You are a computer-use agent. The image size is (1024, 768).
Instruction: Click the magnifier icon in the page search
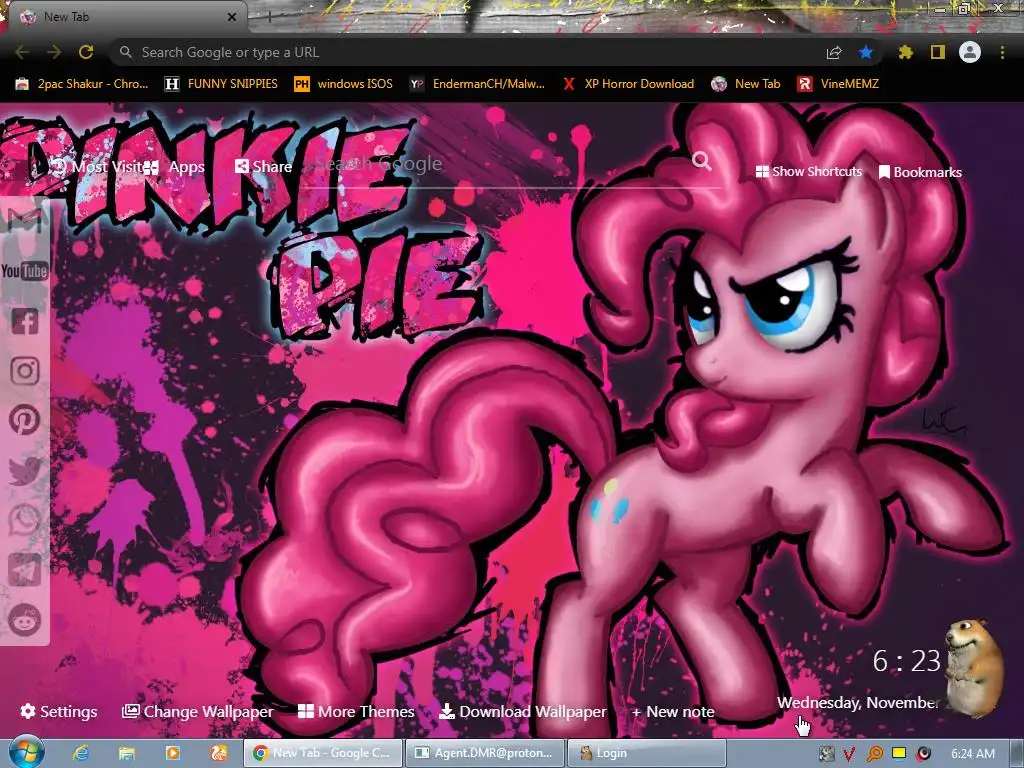pyautogui.click(x=701, y=161)
